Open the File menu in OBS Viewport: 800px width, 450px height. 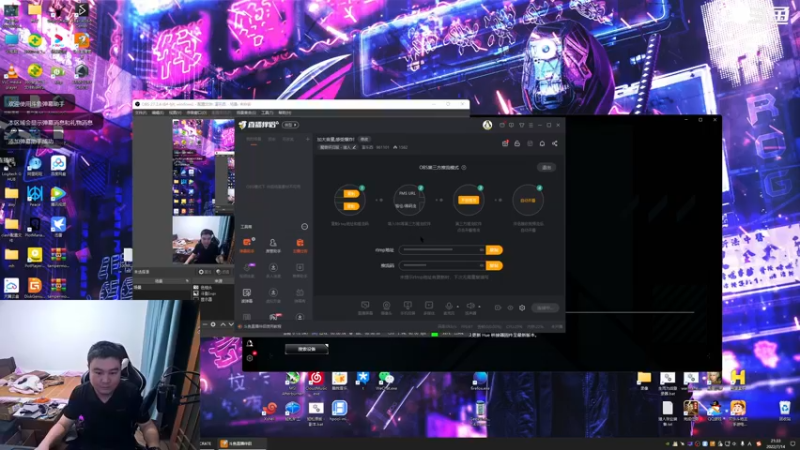140,113
